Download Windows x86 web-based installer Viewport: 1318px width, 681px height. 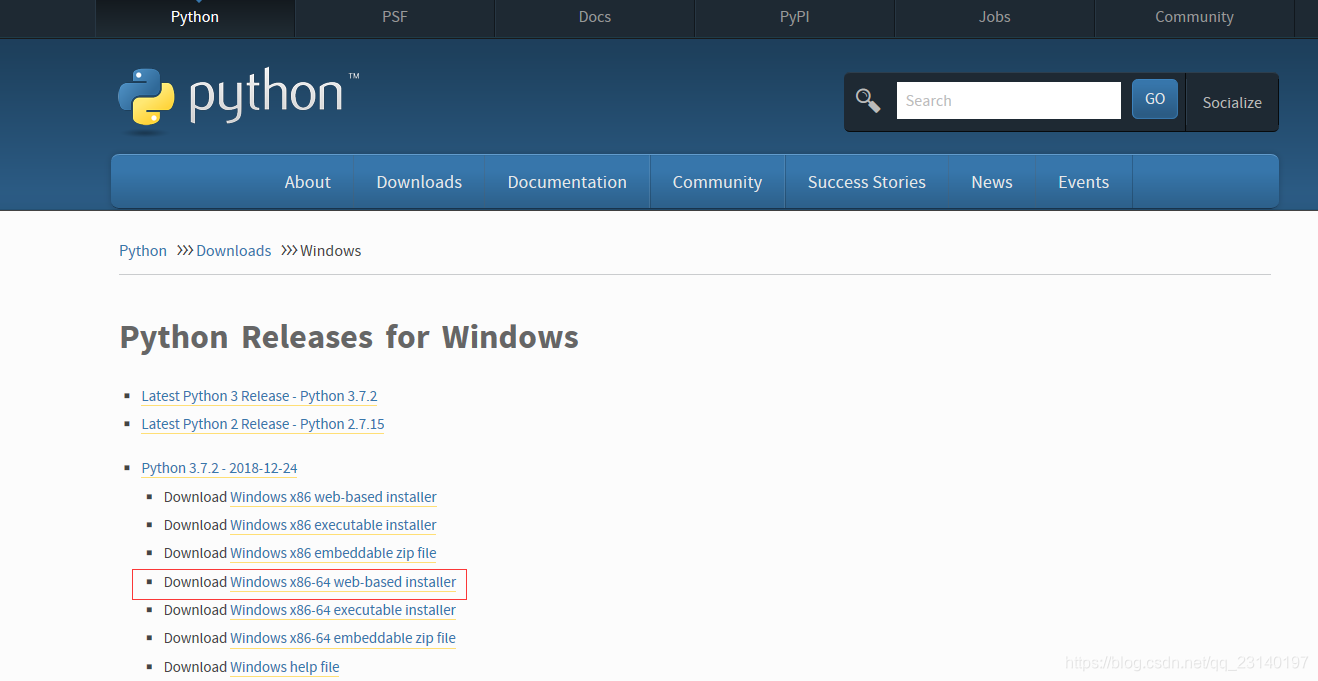(x=333, y=497)
